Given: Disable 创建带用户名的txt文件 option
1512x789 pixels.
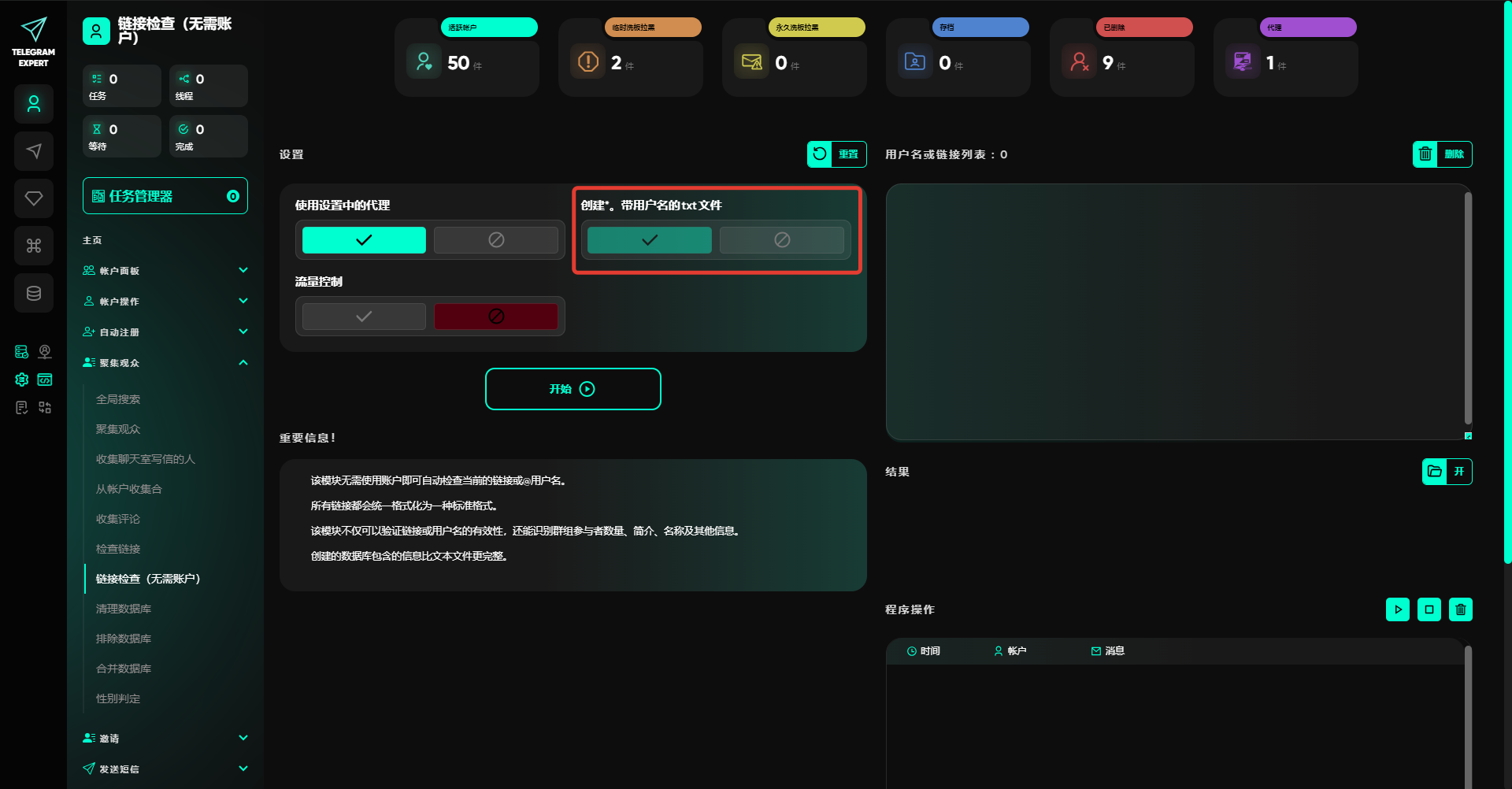Looking at the screenshot, I should pos(781,240).
